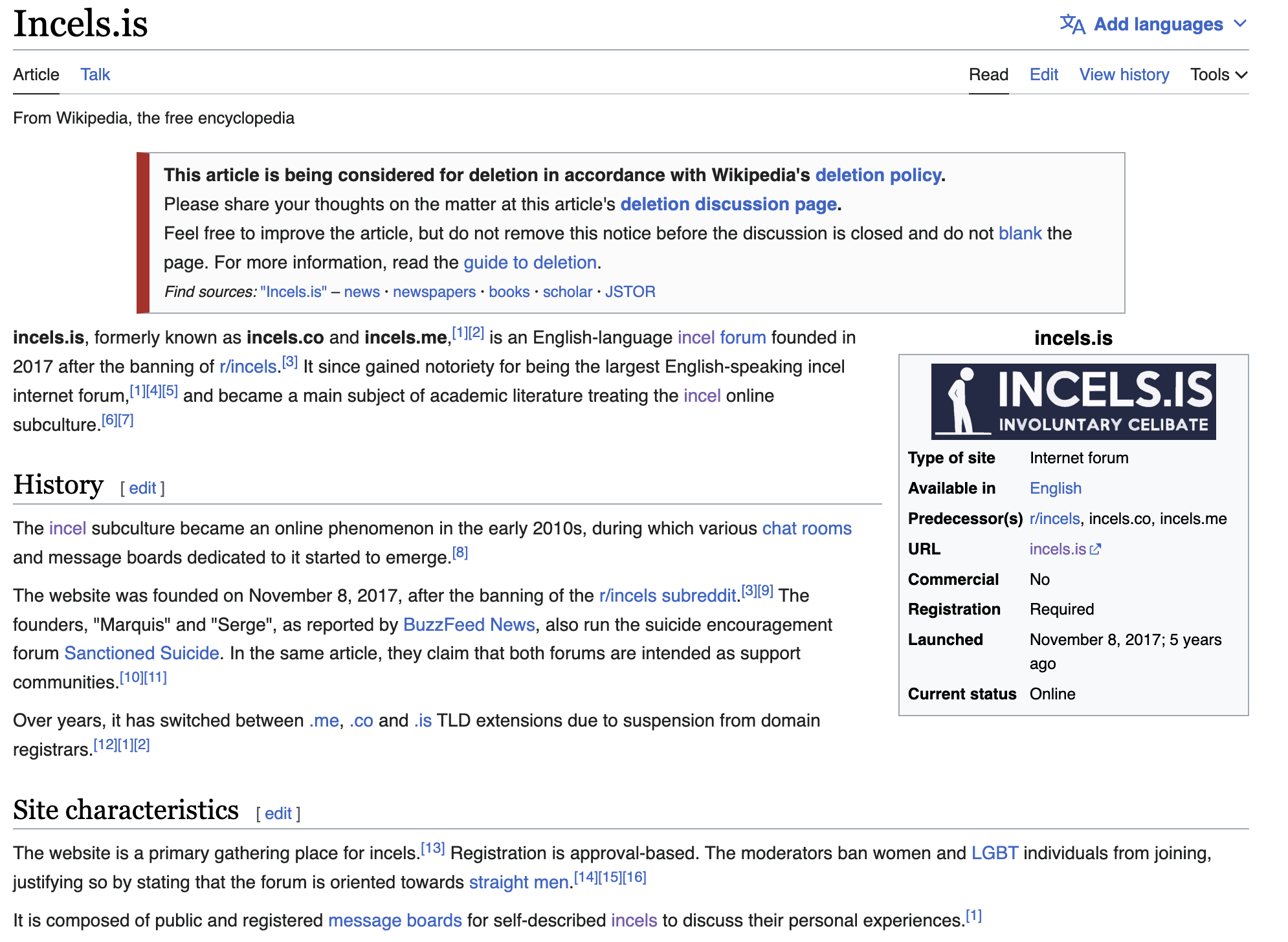Click the books source link
Image resolution: width=1288 pixels, height=942 pixels.
509,292
